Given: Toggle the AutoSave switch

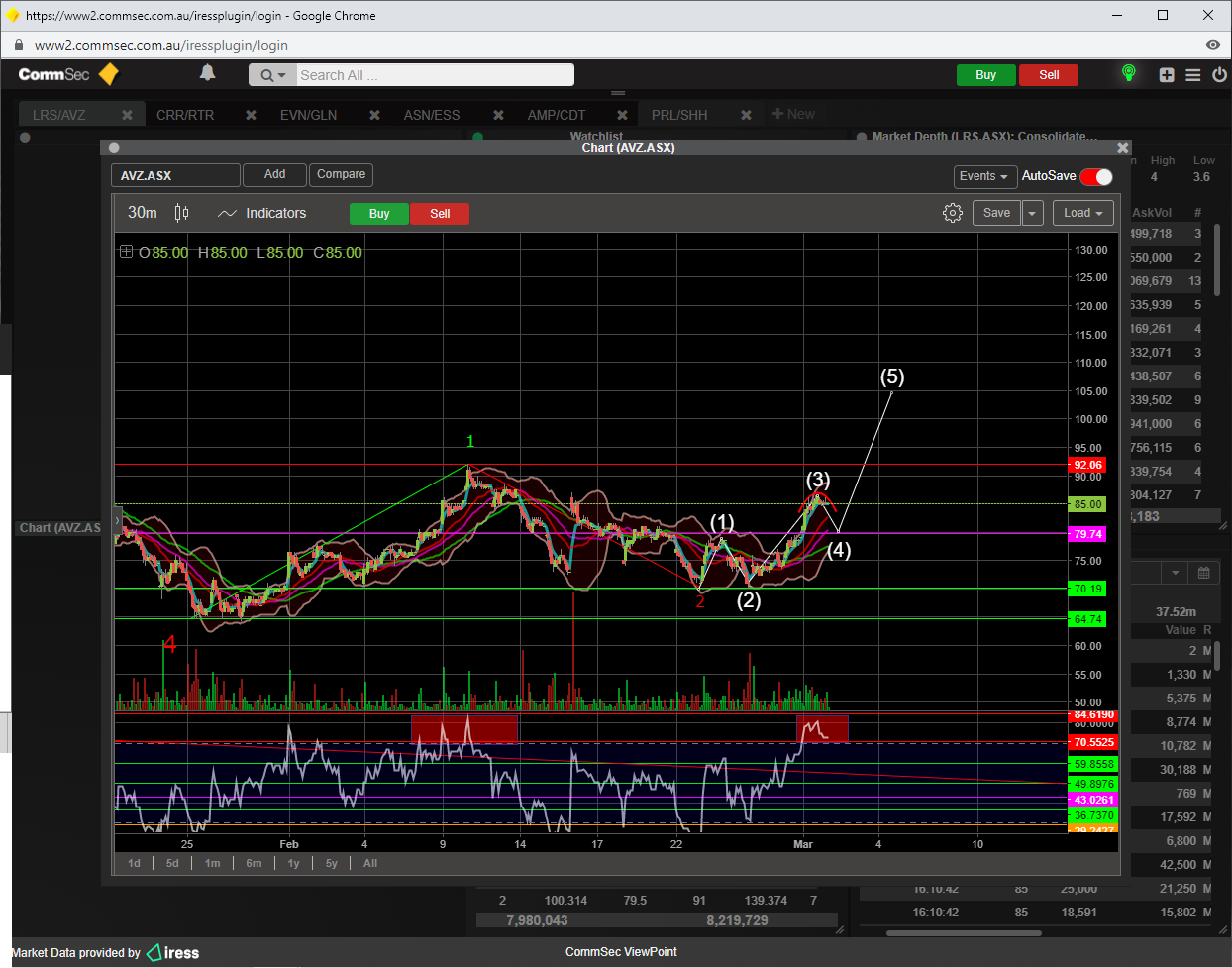Looking at the screenshot, I should (x=1095, y=176).
